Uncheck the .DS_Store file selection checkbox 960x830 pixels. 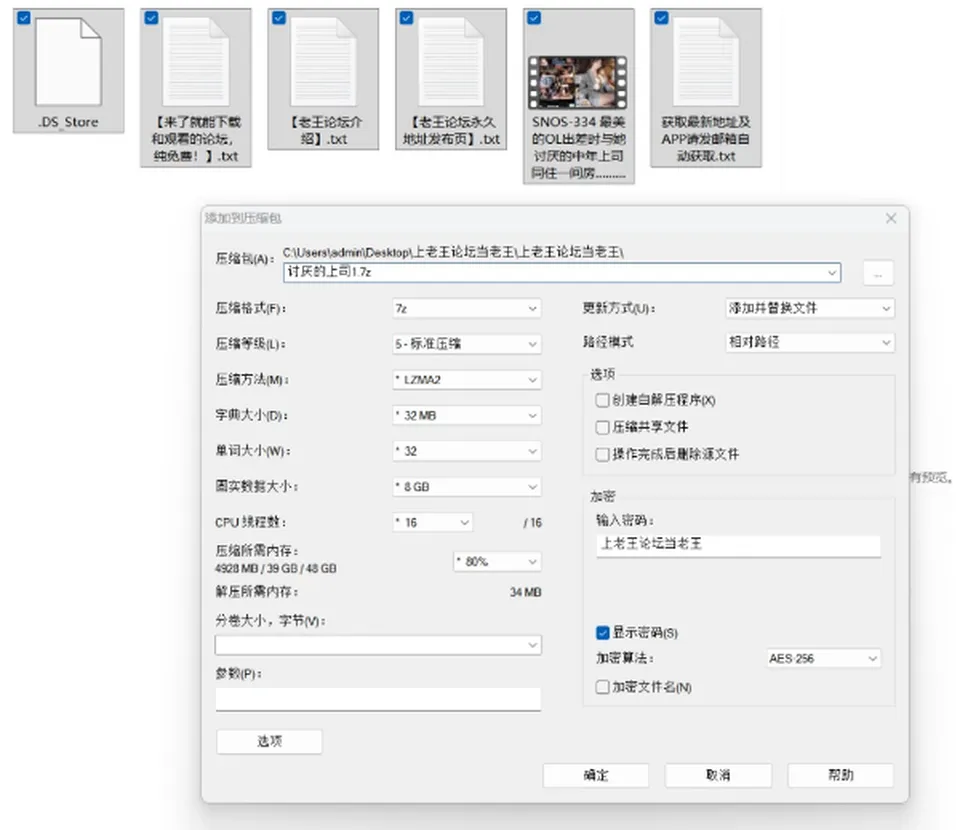point(24,18)
